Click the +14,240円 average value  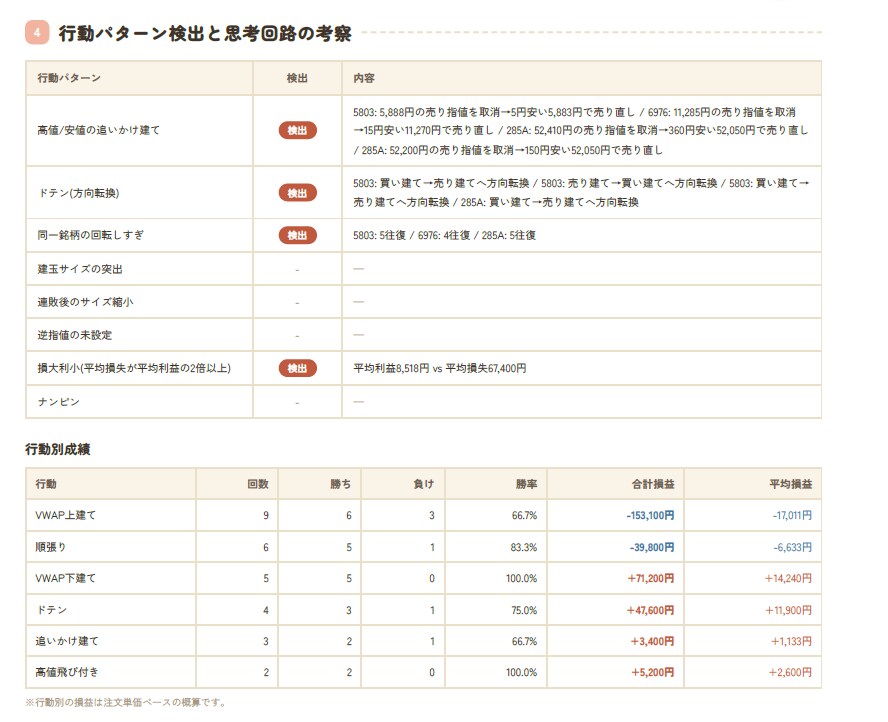click(788, 578)
